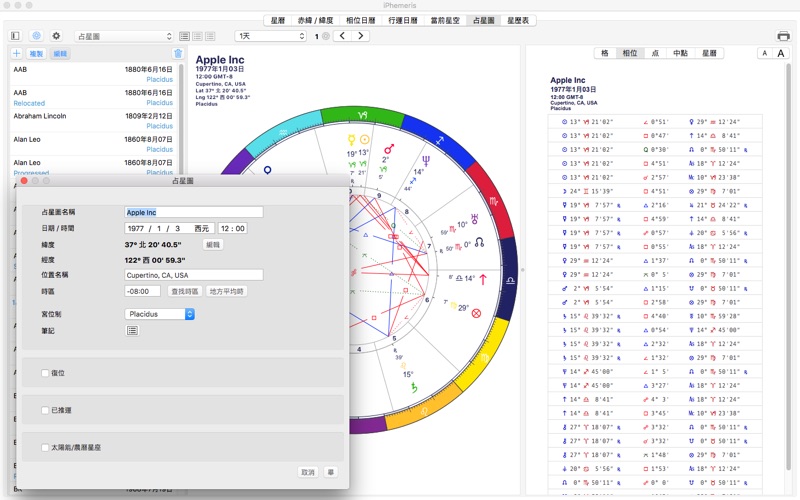Click the Cupertino, CA, USA location field
Image resolution: width=800 pixels, height=500 pixels.
[x=193, y=274]
